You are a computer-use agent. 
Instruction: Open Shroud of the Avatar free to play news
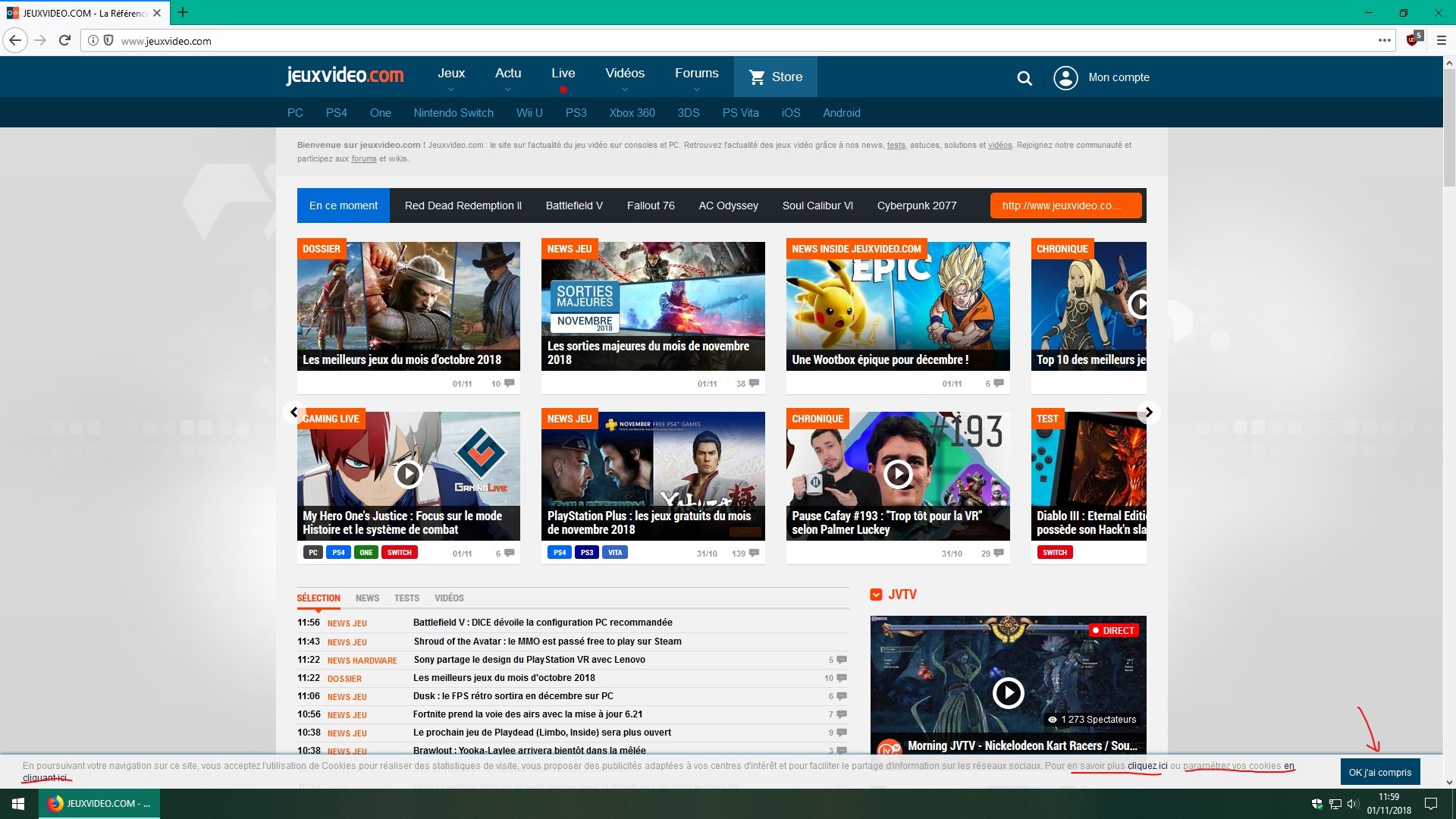click(548, 641)
